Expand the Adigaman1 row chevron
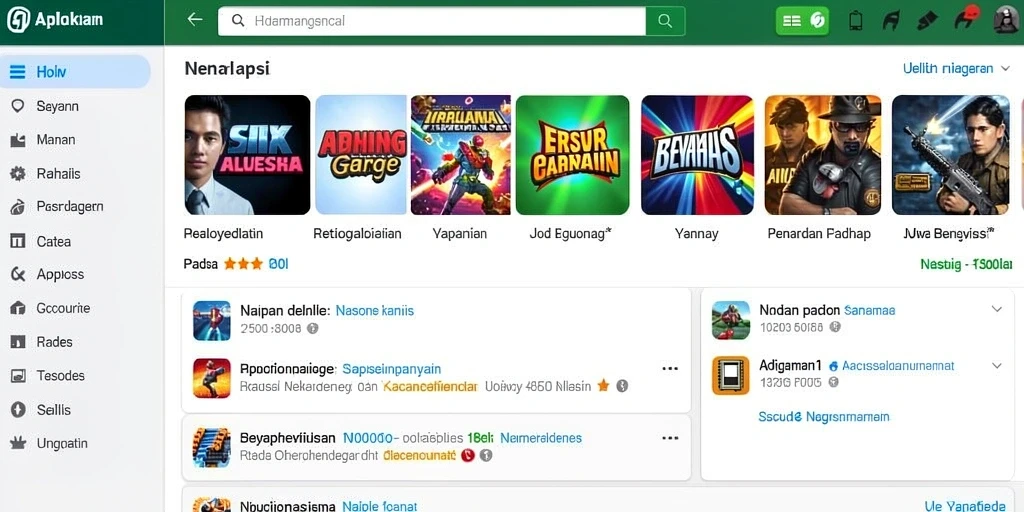1024x512 pixels. tap(997, 366)
